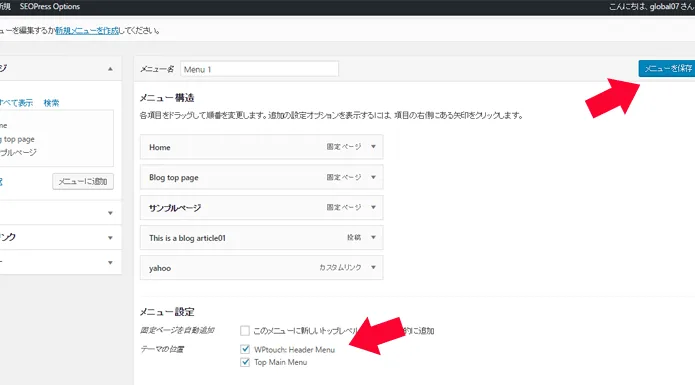This screenshot has width=695, height=385.
Task: Switch to the 検索 tab
Action: tap(51, 103)
